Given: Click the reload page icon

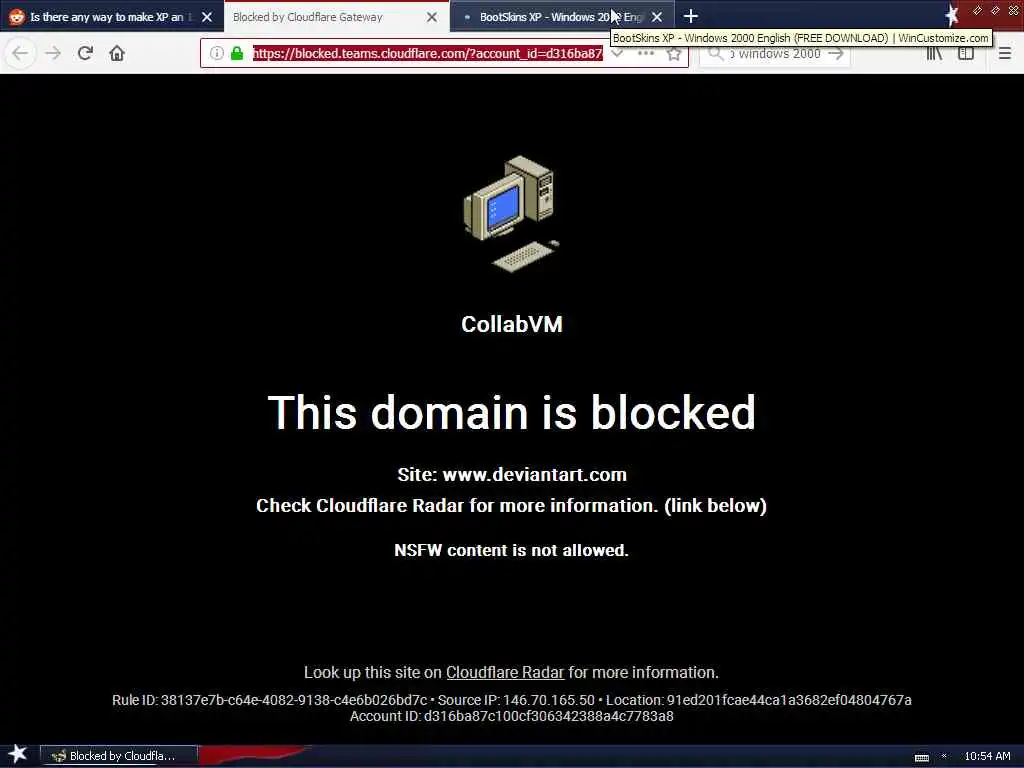Looking at the screenshot, I should (85, 53).
